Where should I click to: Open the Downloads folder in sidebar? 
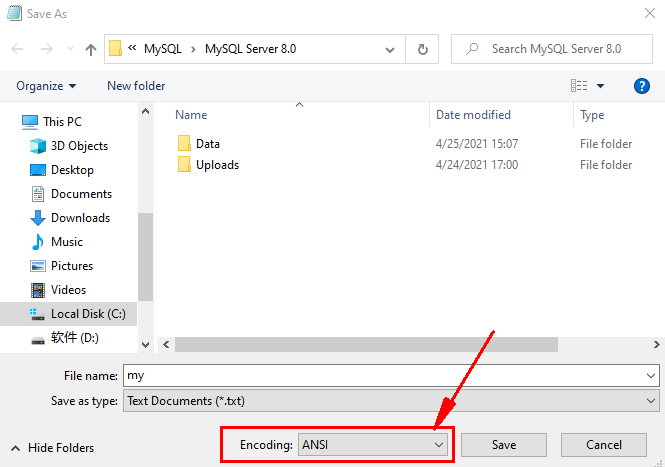point(80,218)
